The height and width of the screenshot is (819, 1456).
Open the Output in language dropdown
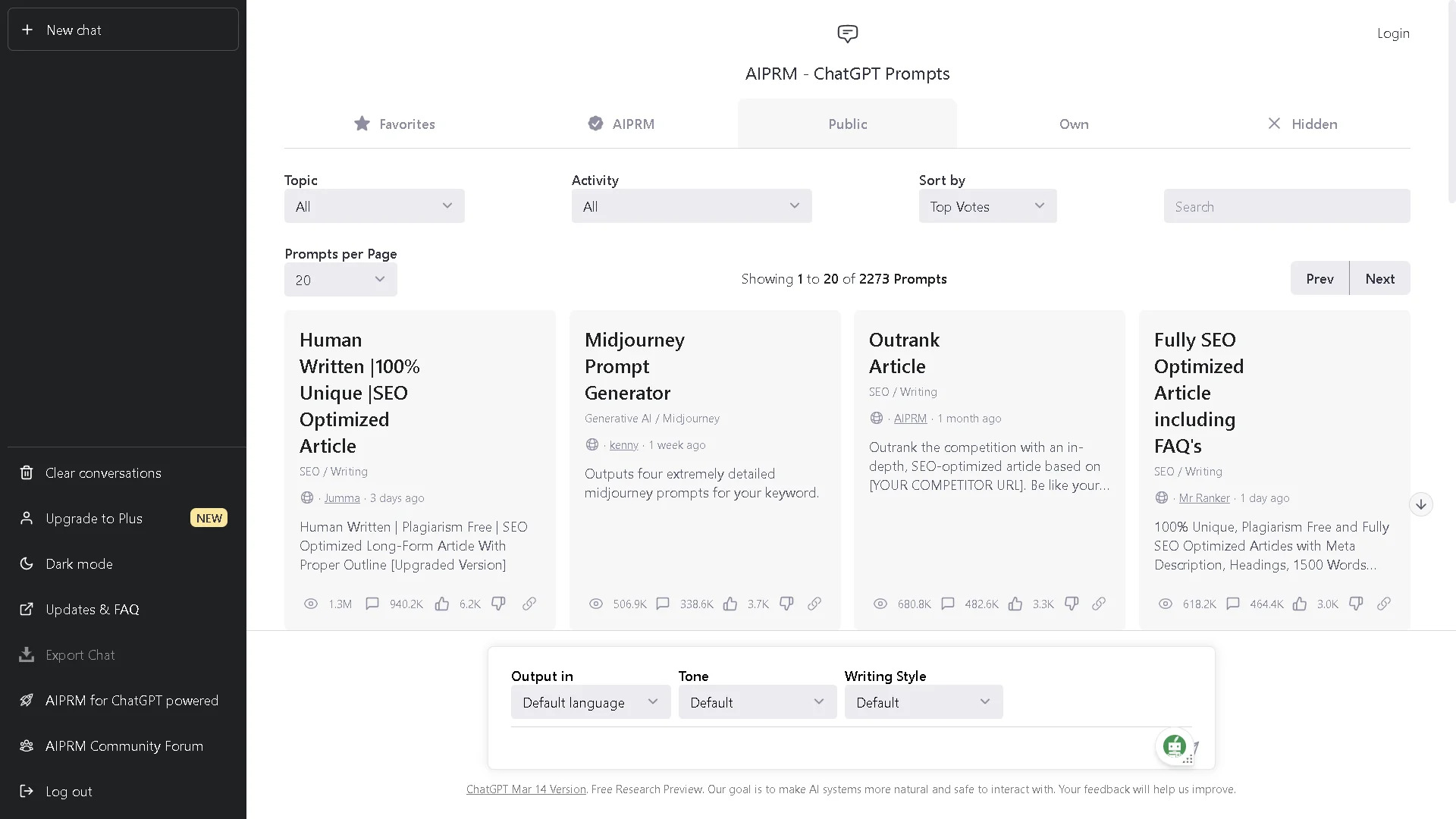(591, 702)
